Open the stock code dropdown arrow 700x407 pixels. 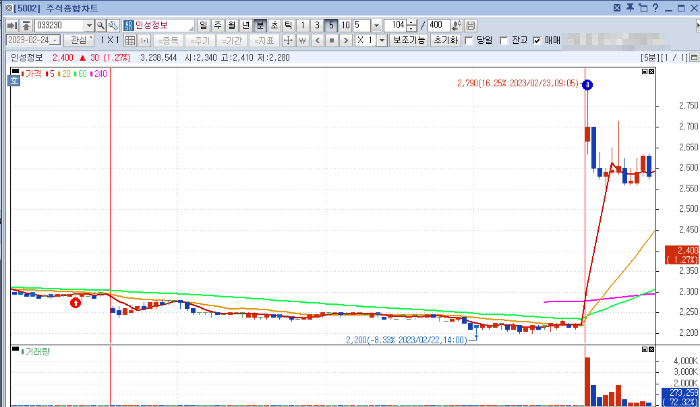pyautogui.click(x=89, y=25)
